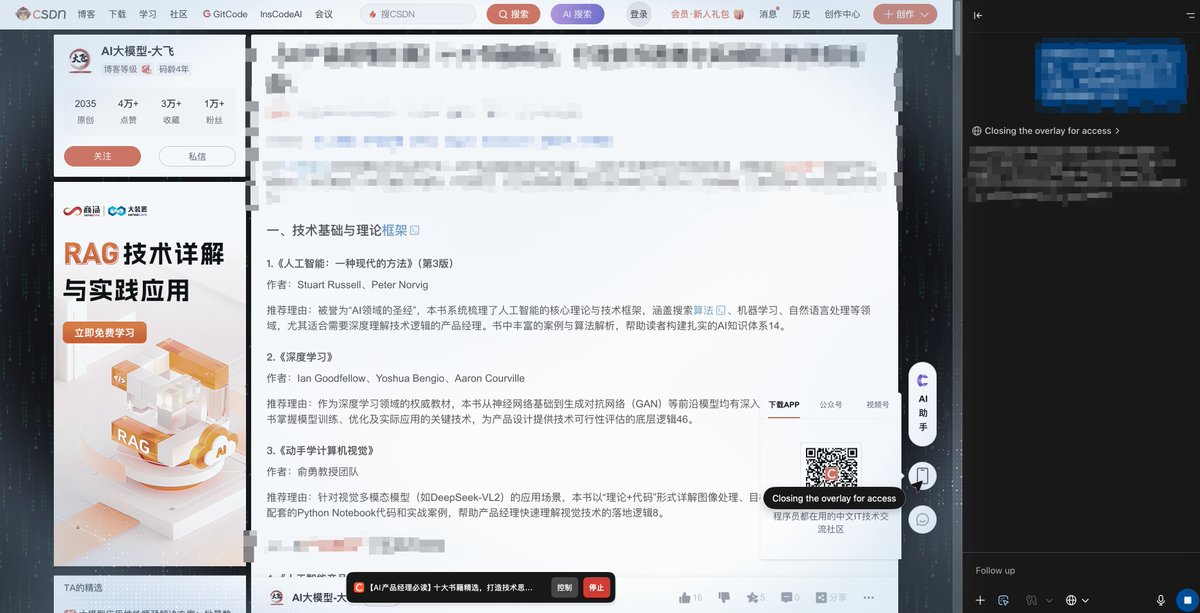This screenshot has width=1200, height=613.
Task: Open 会议 from the nav bar
Action: point(323,14)
